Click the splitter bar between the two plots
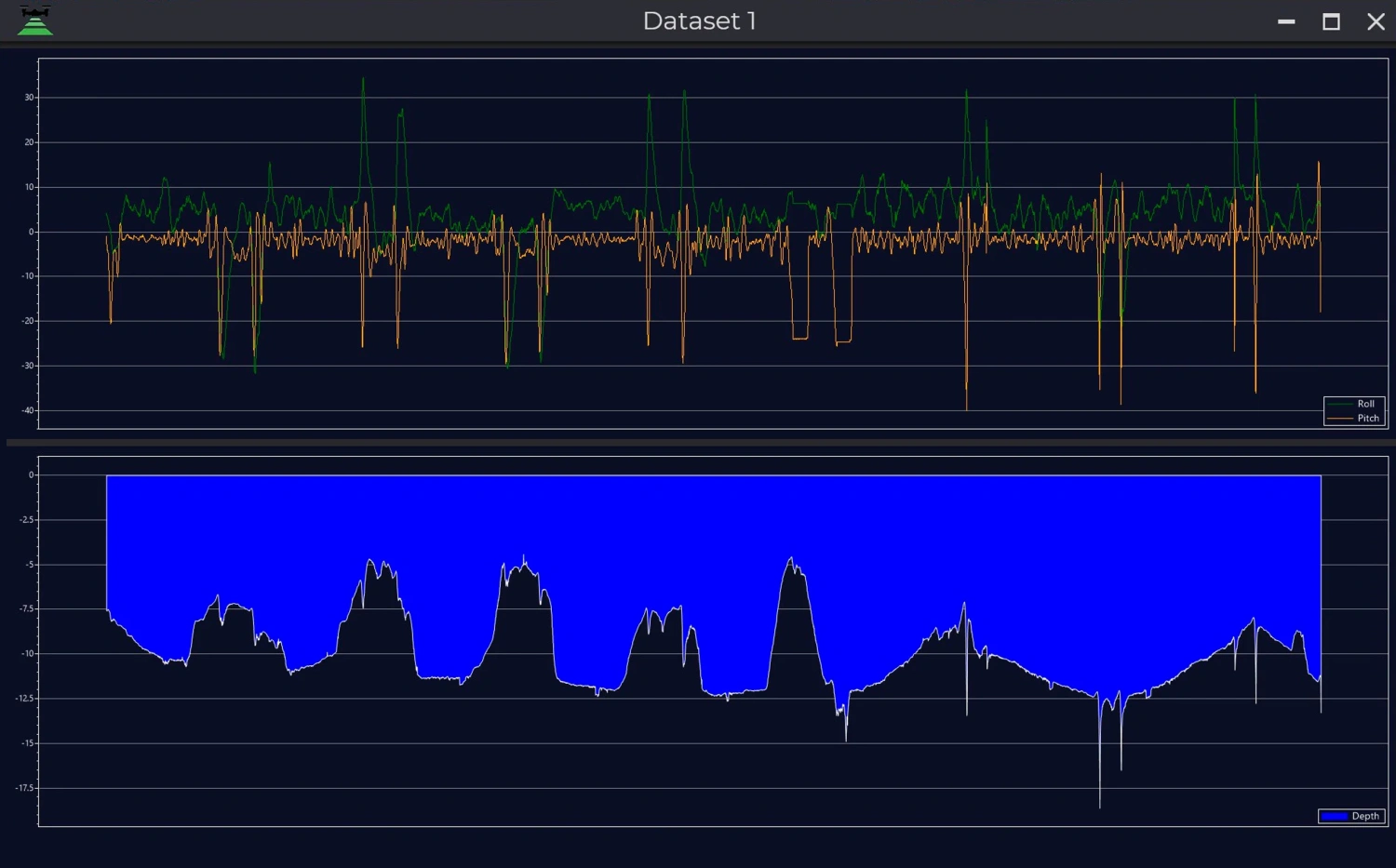The height and width of the screenshot is (868, 1396). click(698, 443)
